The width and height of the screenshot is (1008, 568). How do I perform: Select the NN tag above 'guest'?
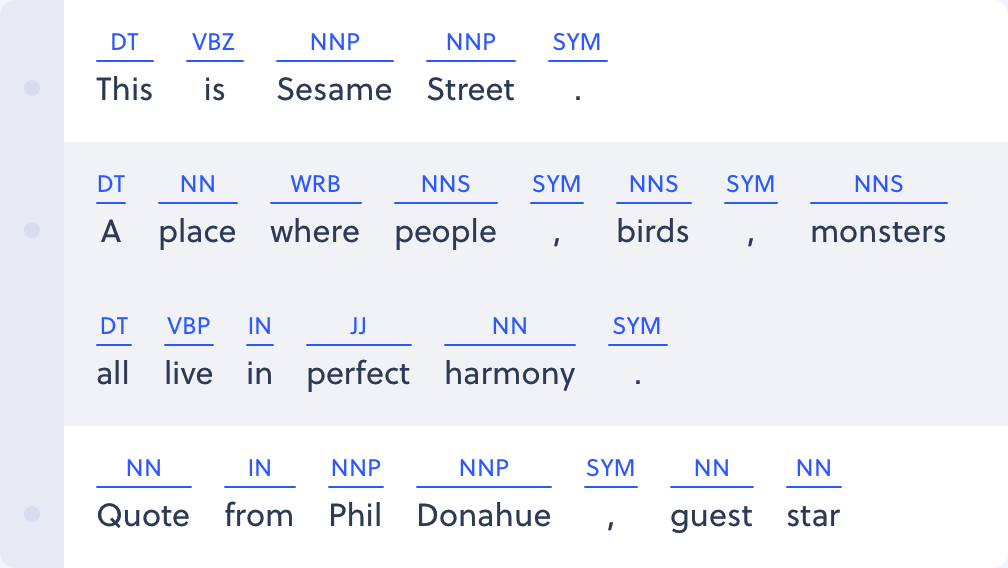point(712,468)
